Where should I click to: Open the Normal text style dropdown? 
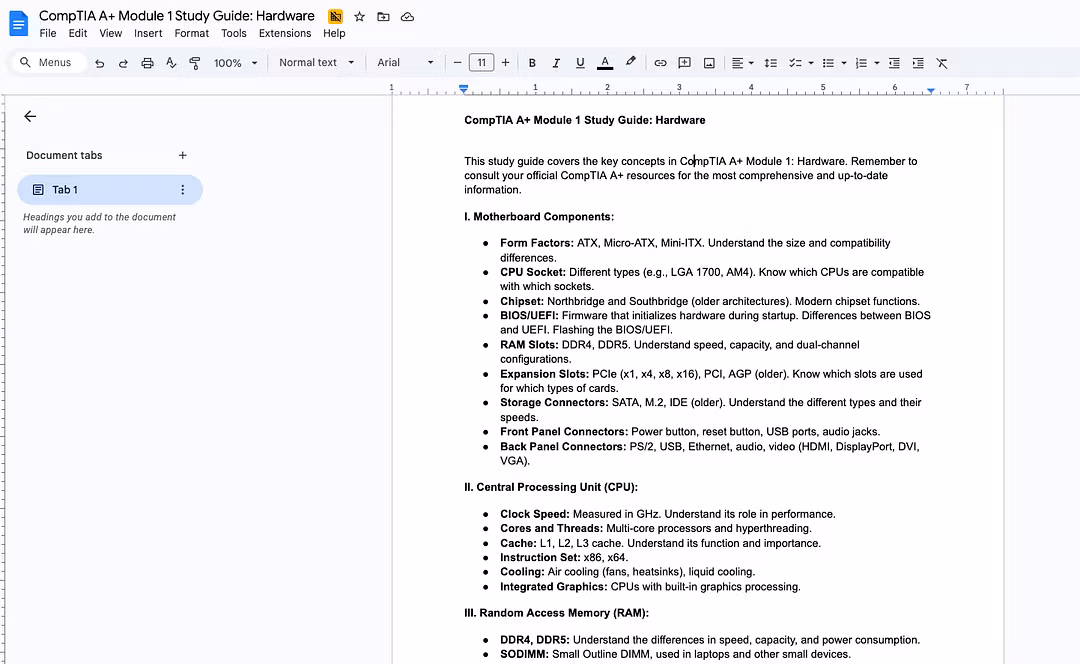click(316, 63)
